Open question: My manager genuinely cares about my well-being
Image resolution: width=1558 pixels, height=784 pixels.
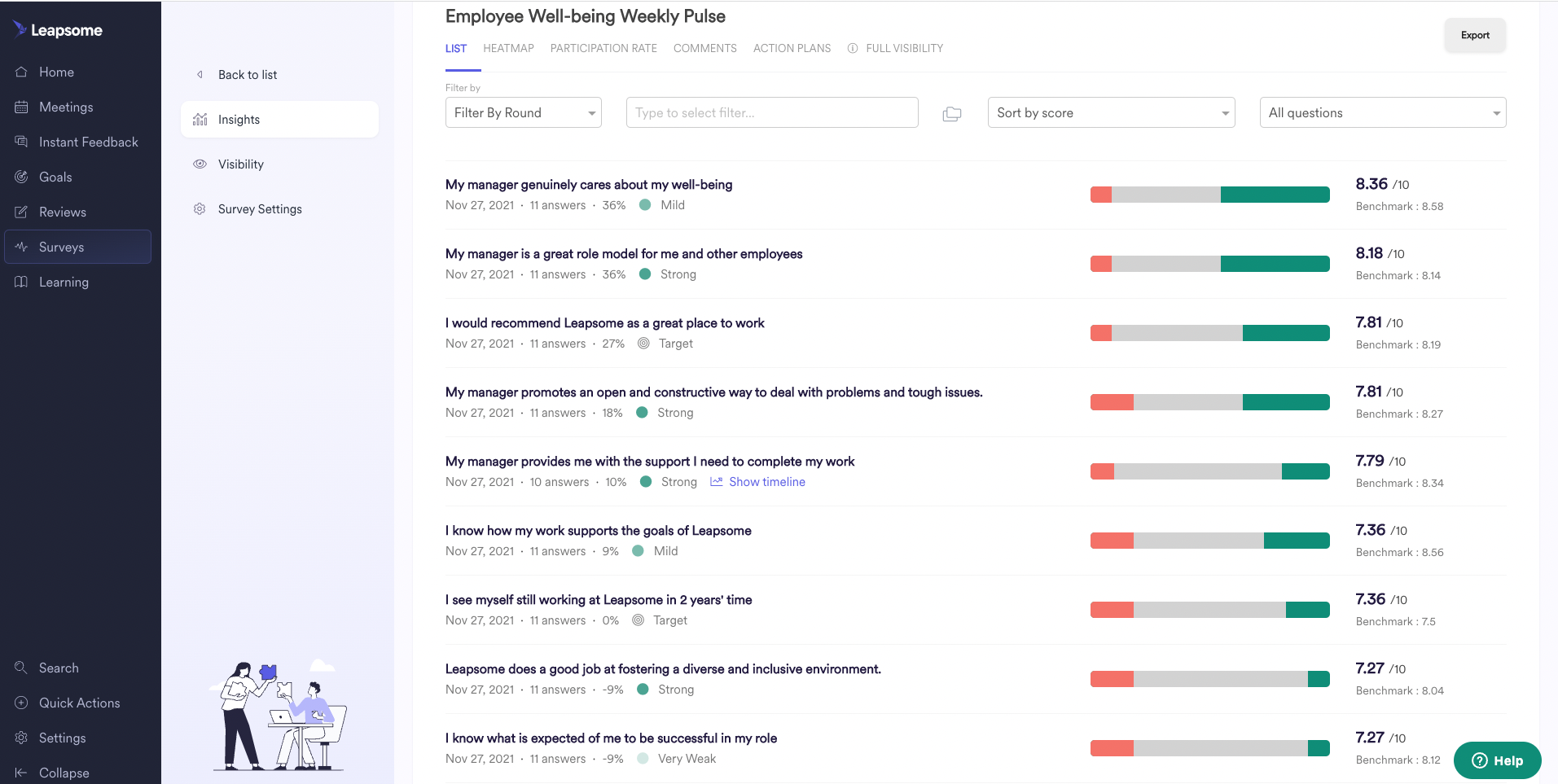tap(589, 185)
